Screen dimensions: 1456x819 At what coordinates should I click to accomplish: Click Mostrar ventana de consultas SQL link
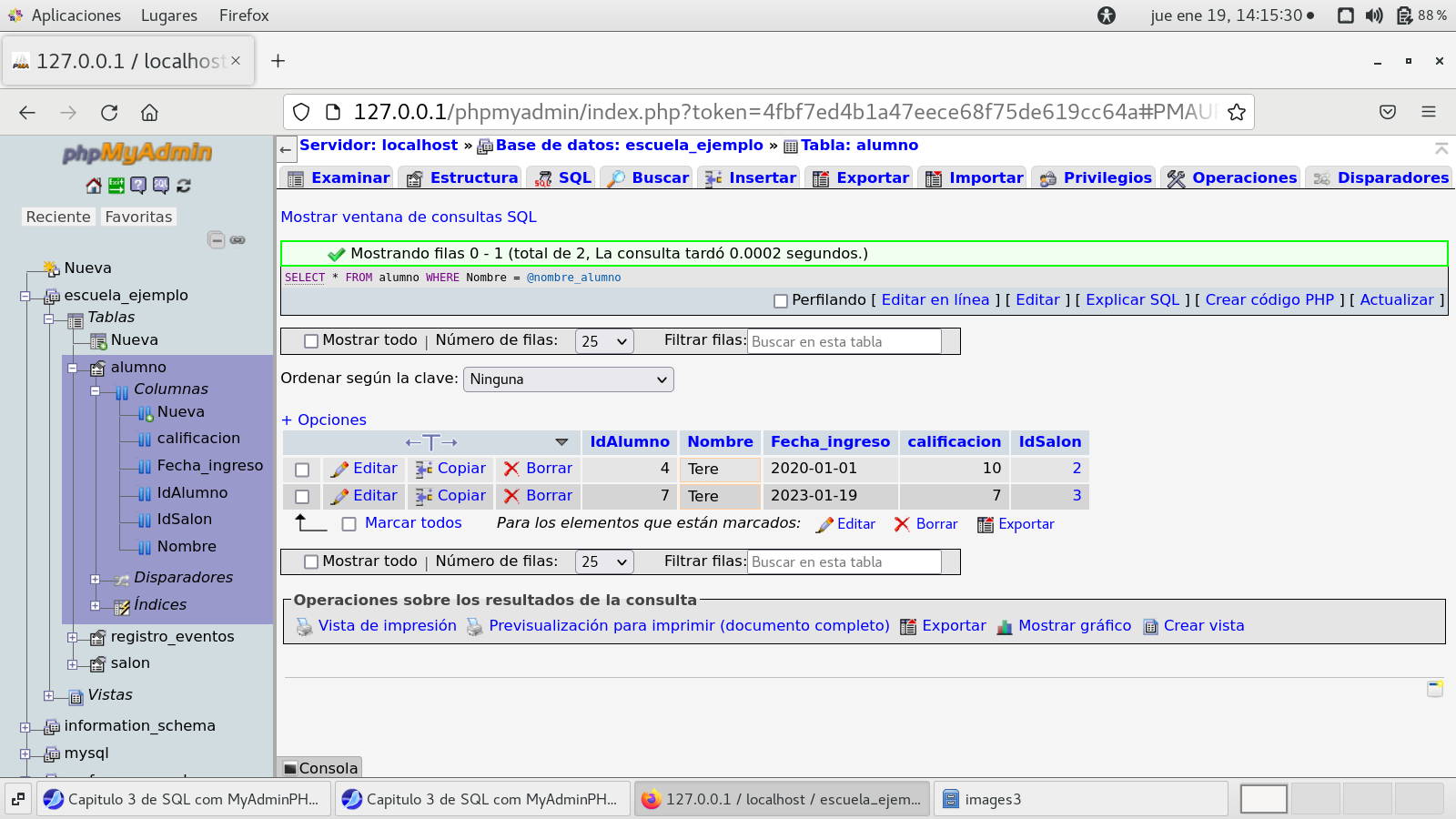409,217
